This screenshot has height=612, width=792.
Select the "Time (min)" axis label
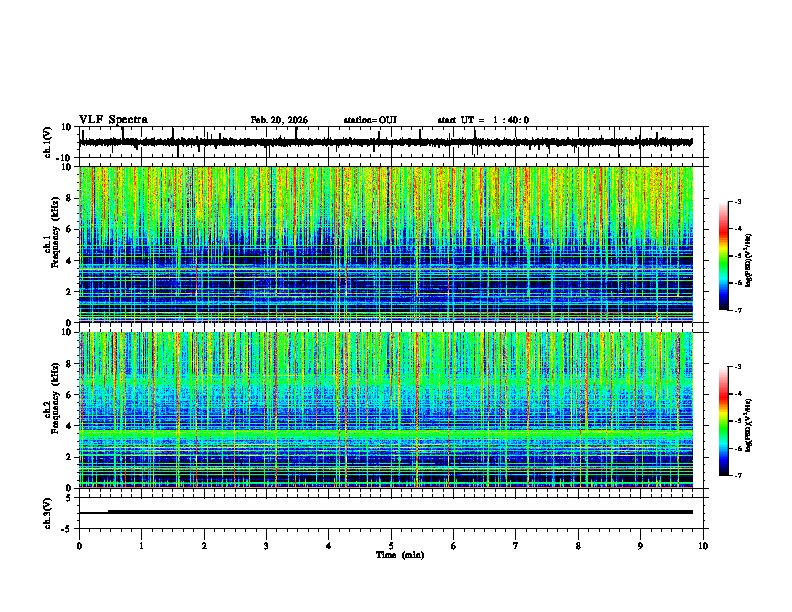click(x=400, y=555)
